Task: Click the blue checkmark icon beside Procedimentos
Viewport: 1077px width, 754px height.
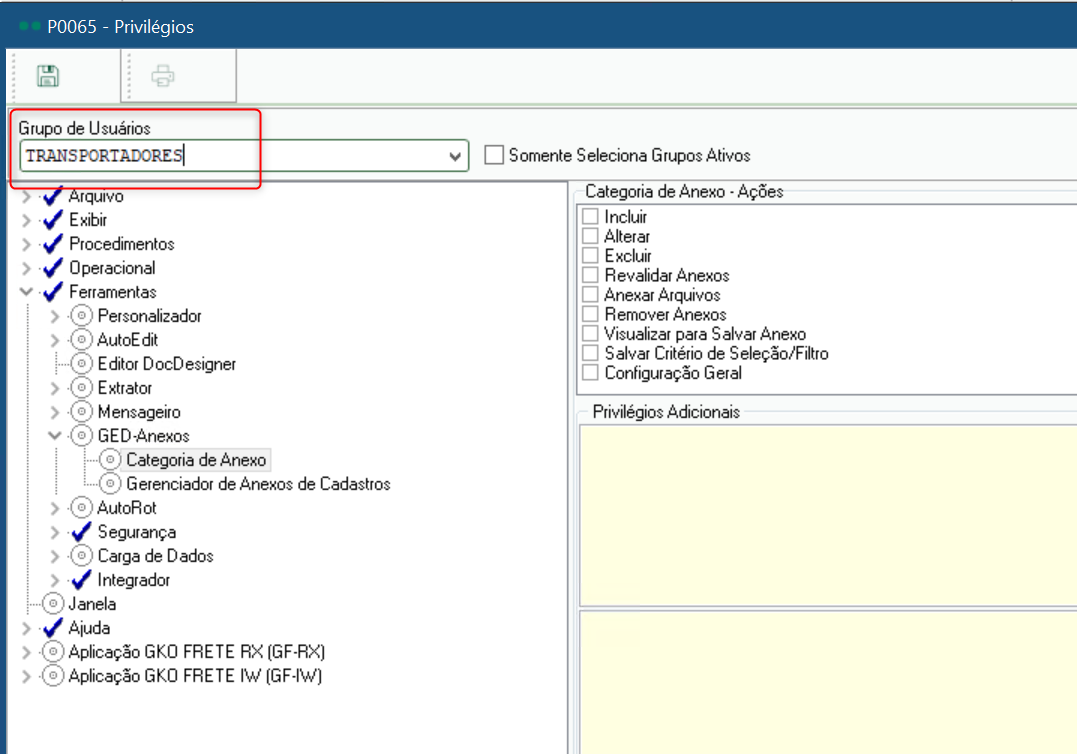Action: (53, 244)
